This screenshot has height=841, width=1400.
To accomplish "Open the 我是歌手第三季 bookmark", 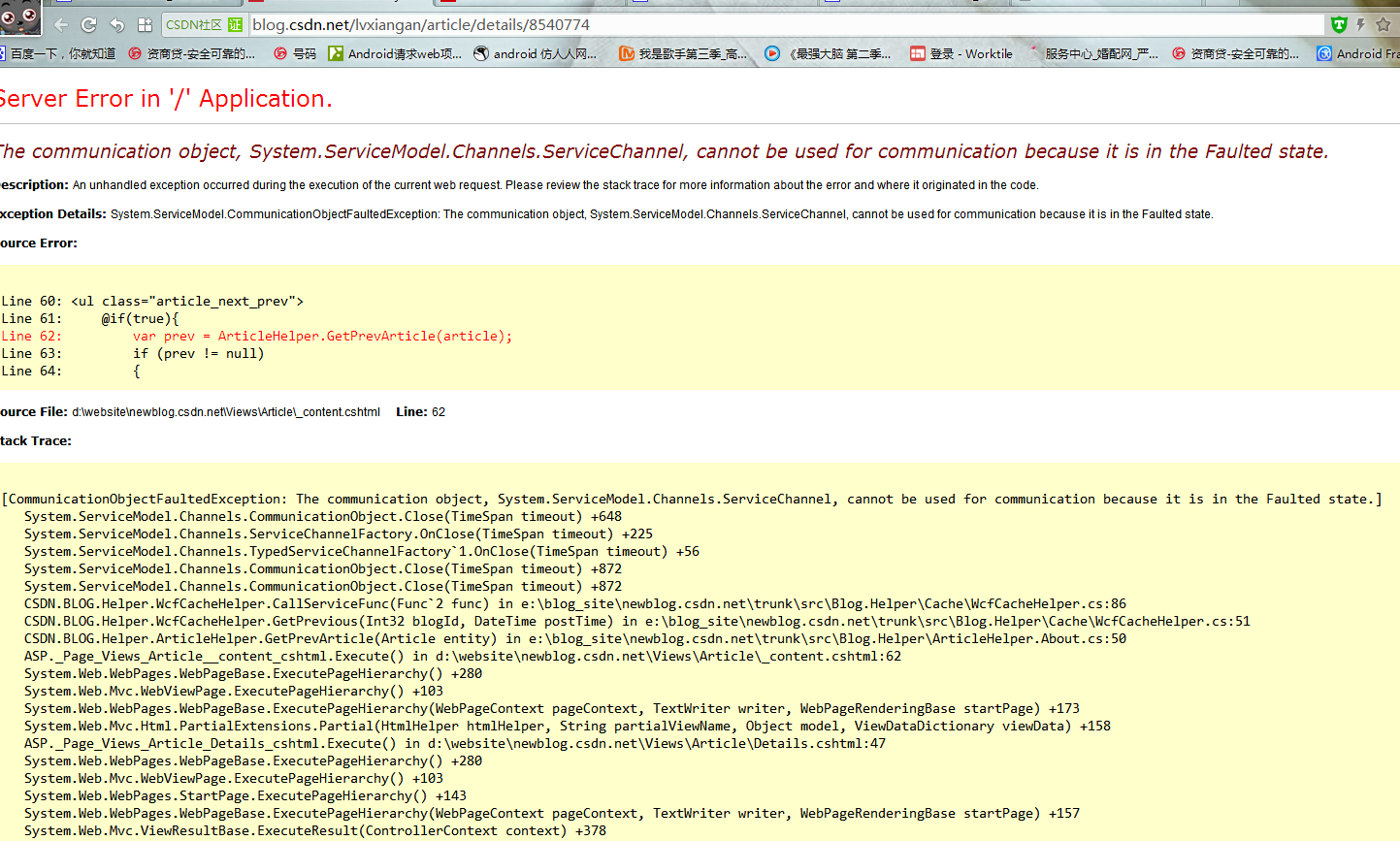I will (x=683, y=53).
